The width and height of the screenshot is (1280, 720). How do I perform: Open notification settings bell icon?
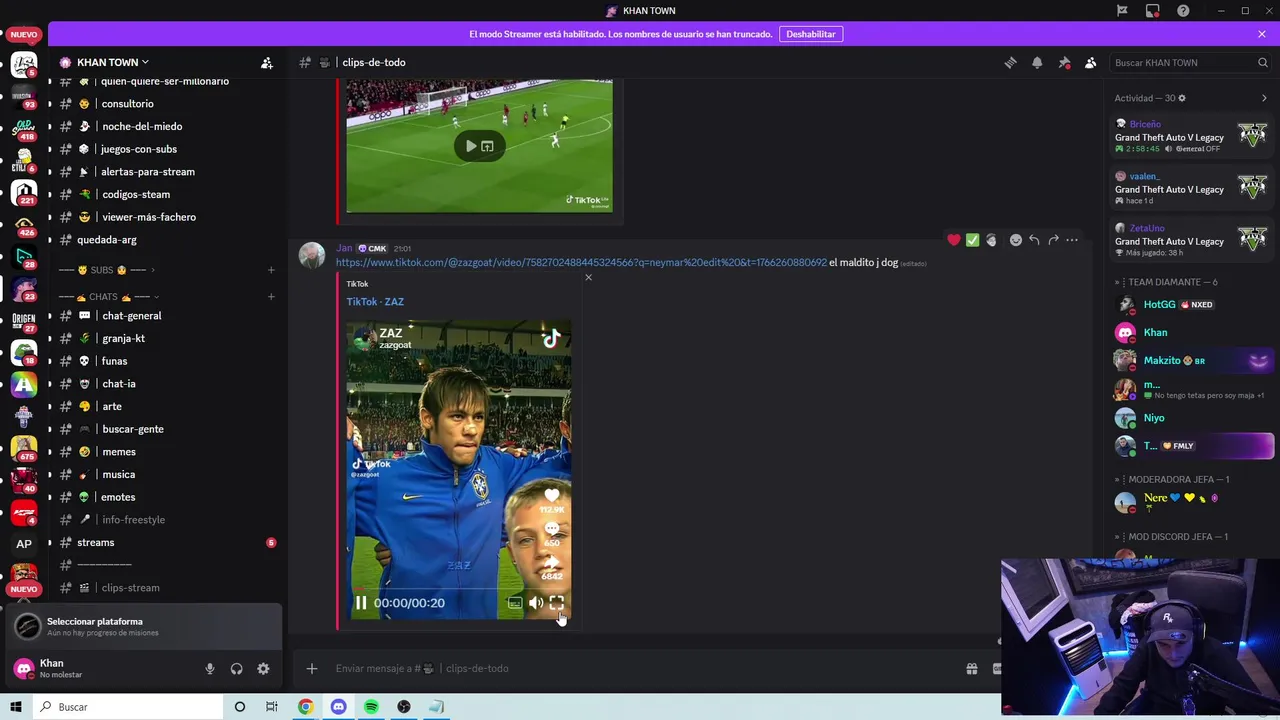pyautogui.click(x=1037, y=62)
